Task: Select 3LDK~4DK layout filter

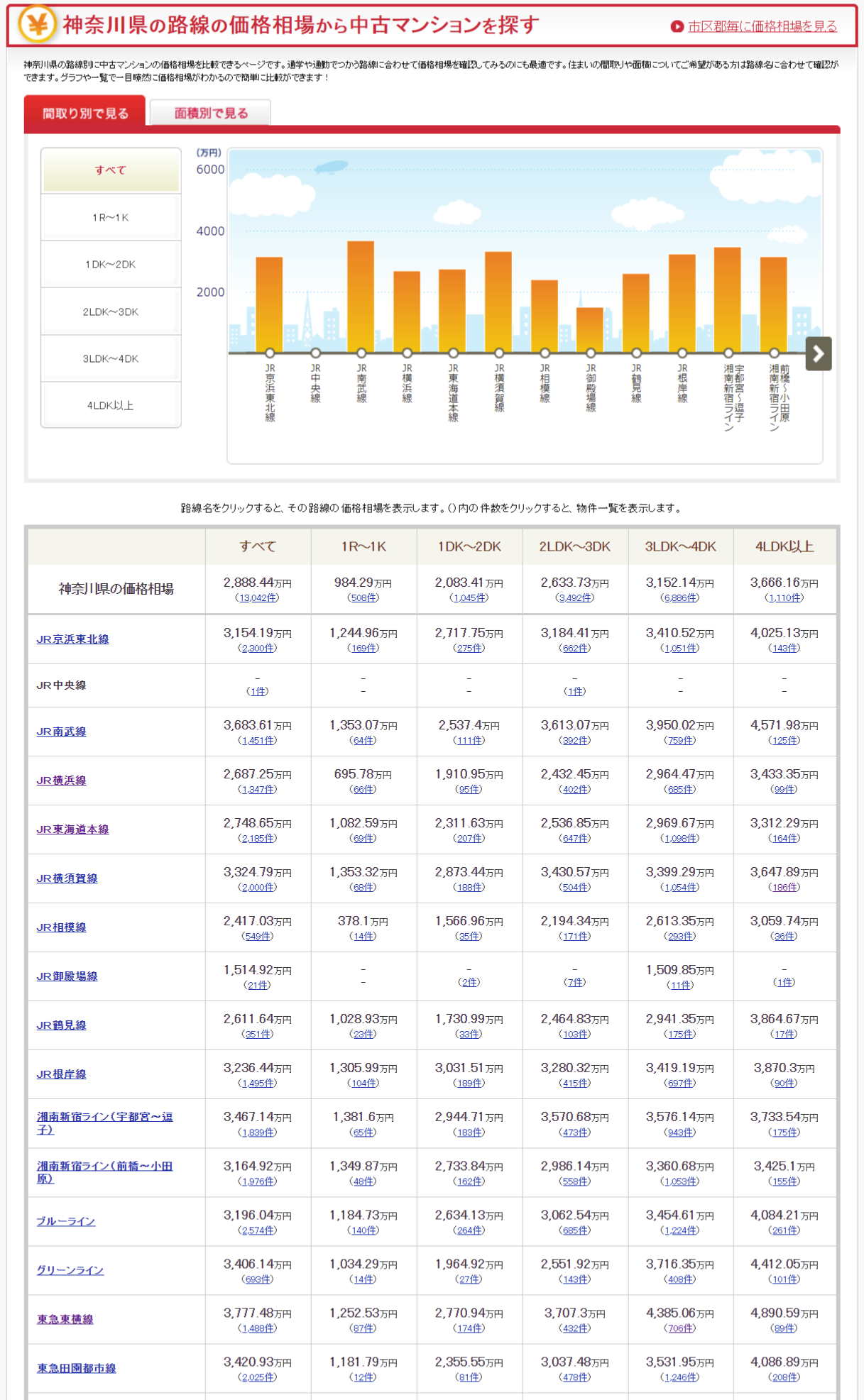Action: (111, 358)
